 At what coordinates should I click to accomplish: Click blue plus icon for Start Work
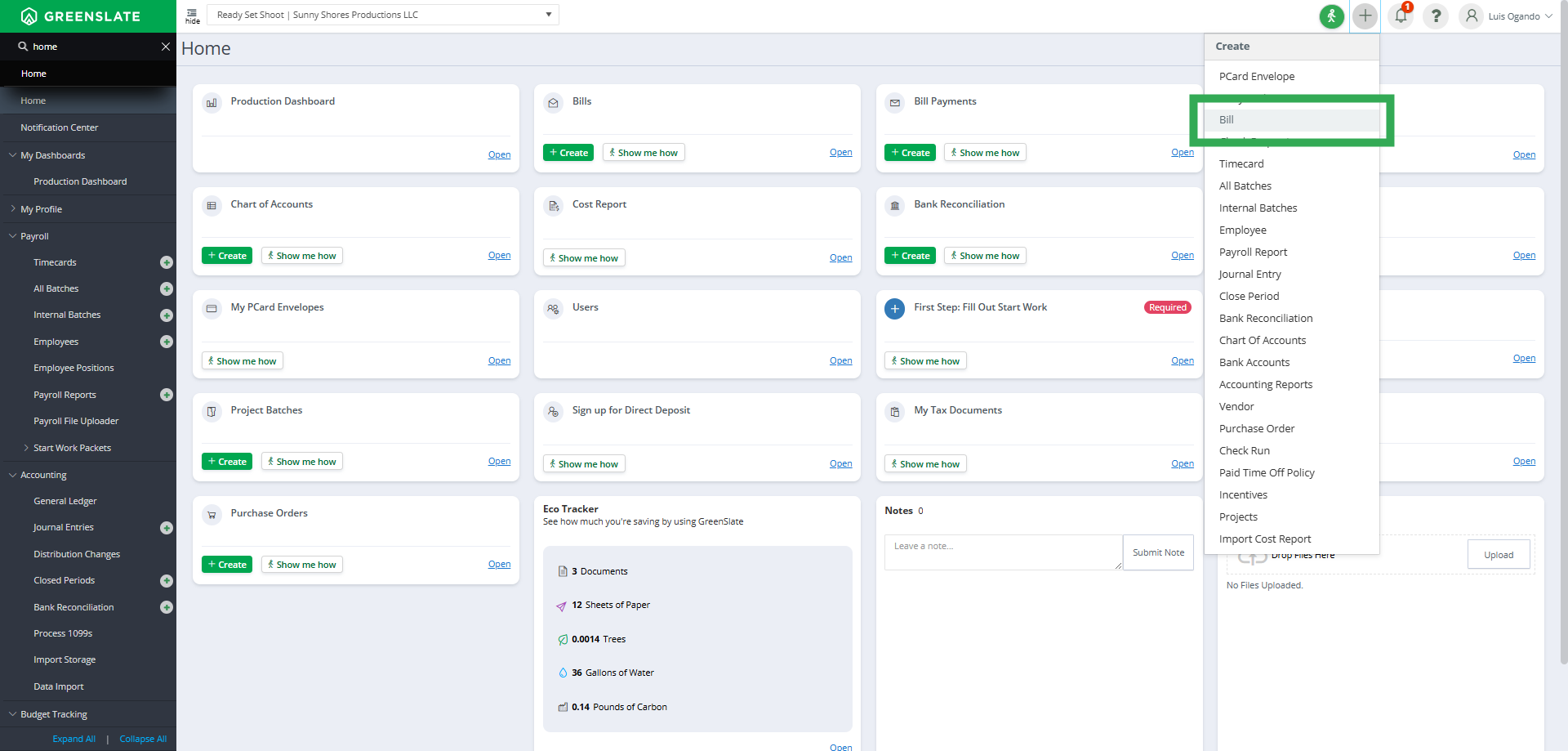pyautogui.click(x=895, y=309)
